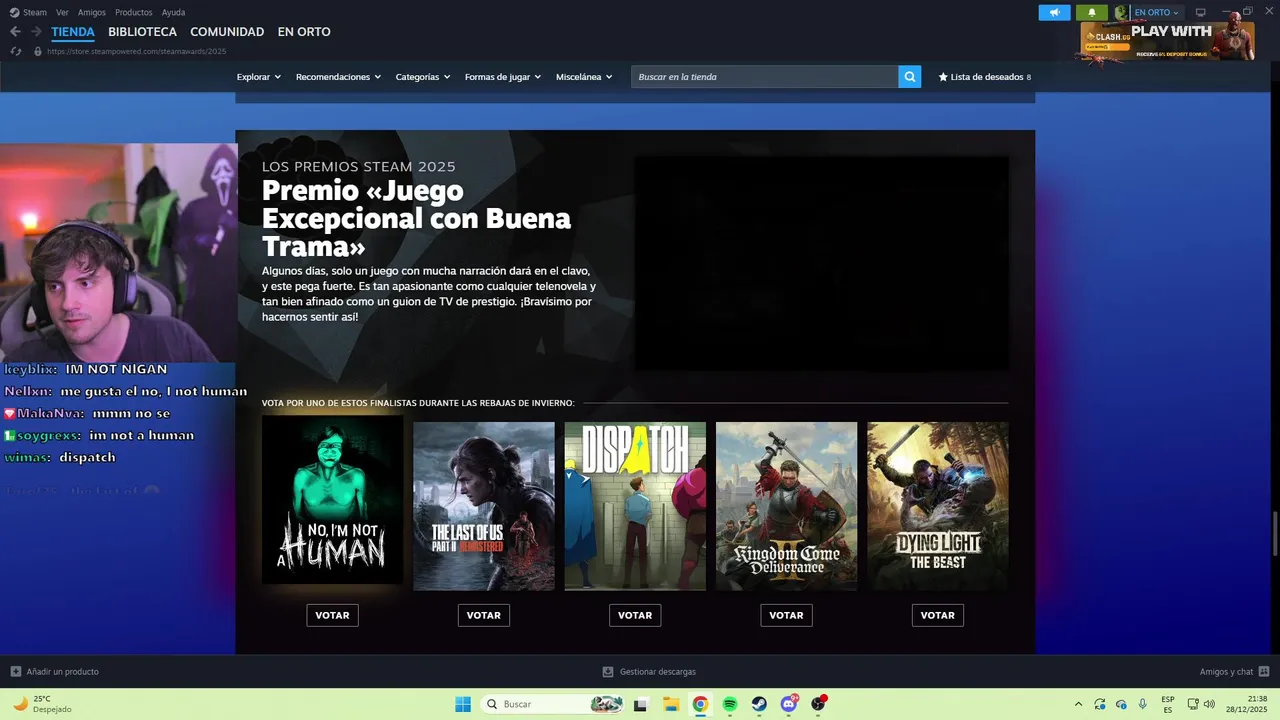
Task: Open File Explorer from the taskbar
Action: pyautogui.click(x=671, y=704)
